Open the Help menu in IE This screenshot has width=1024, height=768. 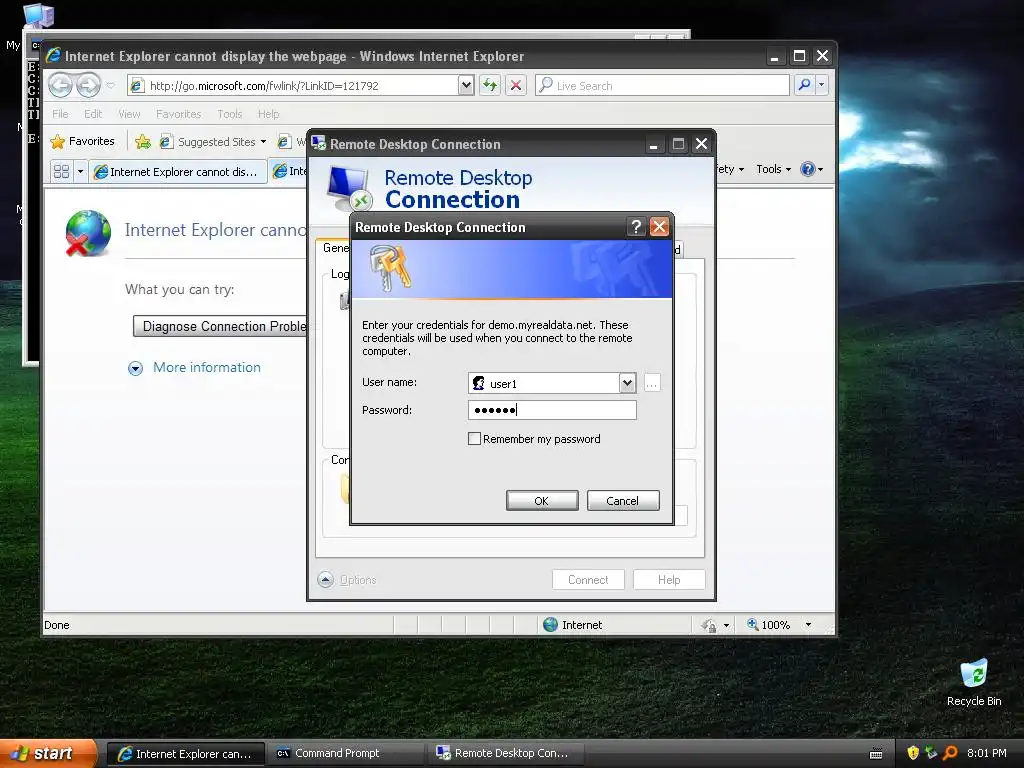pyautogui.click(x=268, y=114)
